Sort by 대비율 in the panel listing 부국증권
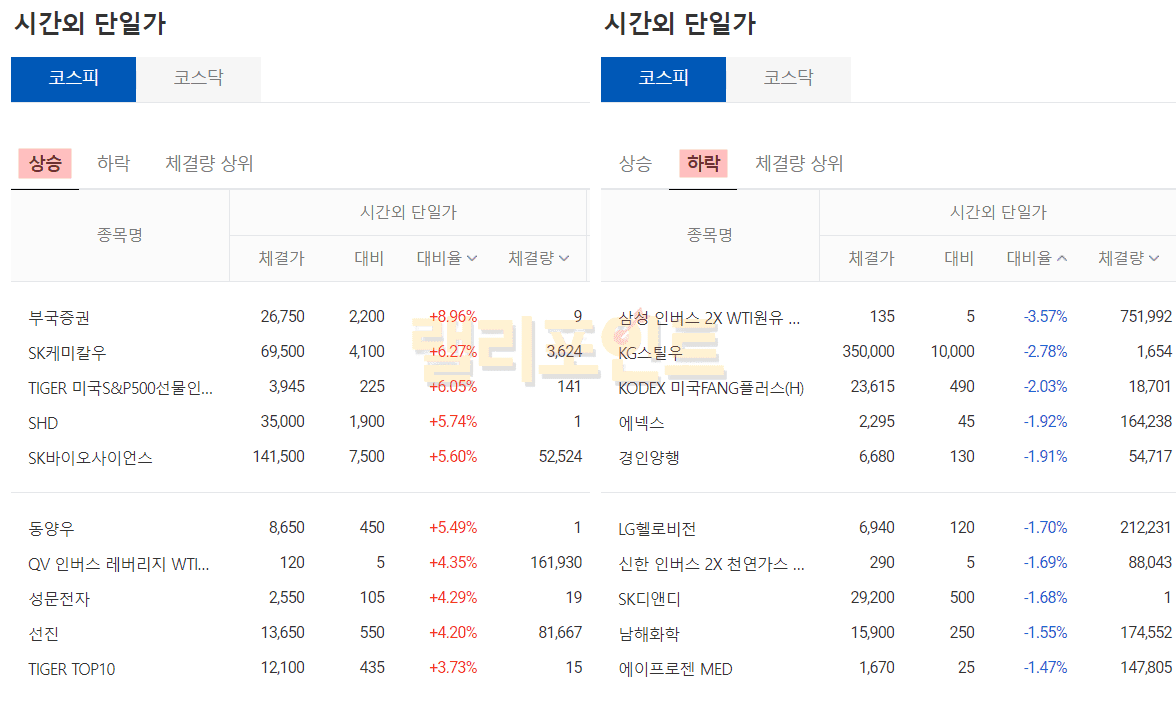 coord(447,258)
